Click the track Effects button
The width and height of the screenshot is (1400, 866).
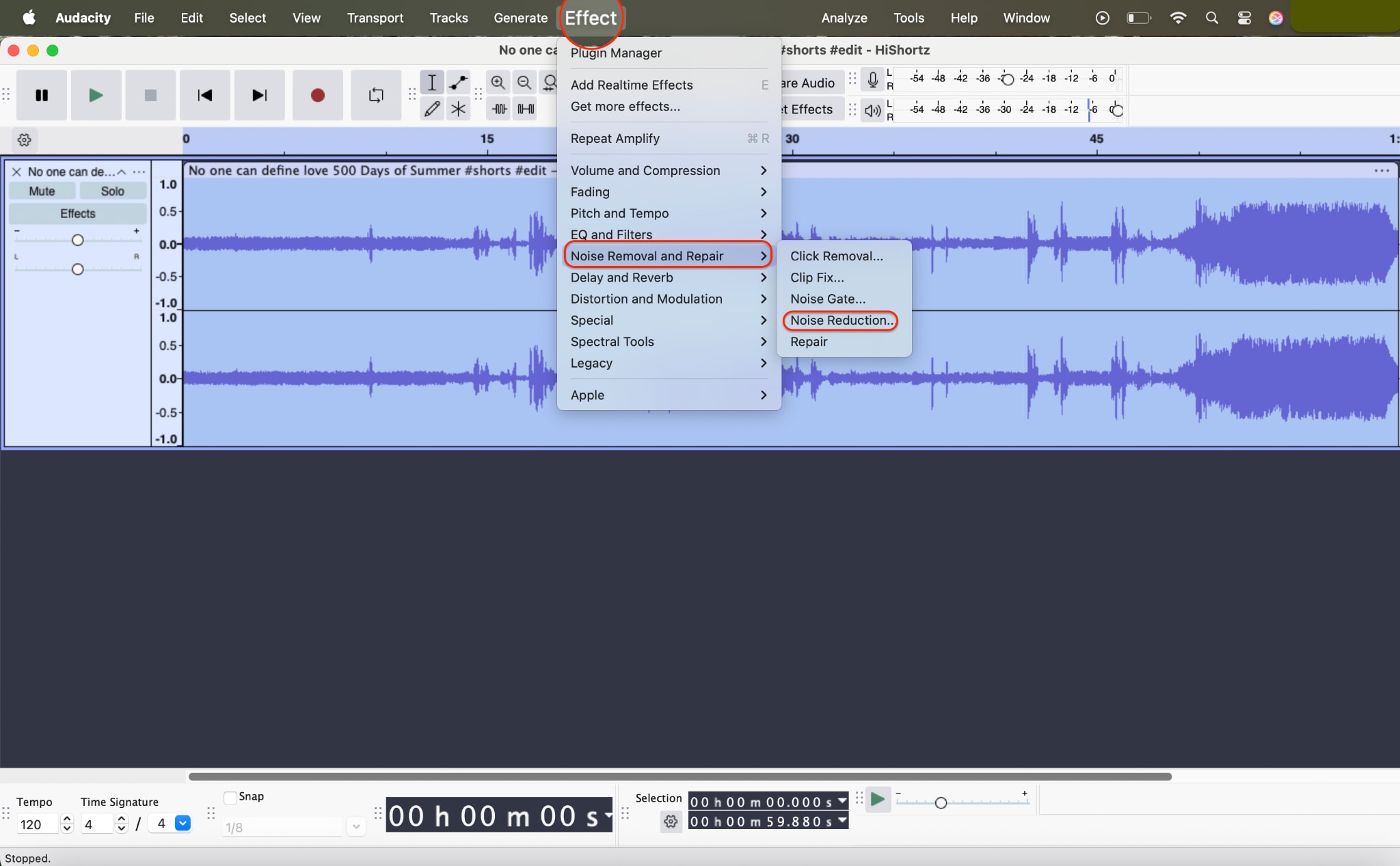77,214
